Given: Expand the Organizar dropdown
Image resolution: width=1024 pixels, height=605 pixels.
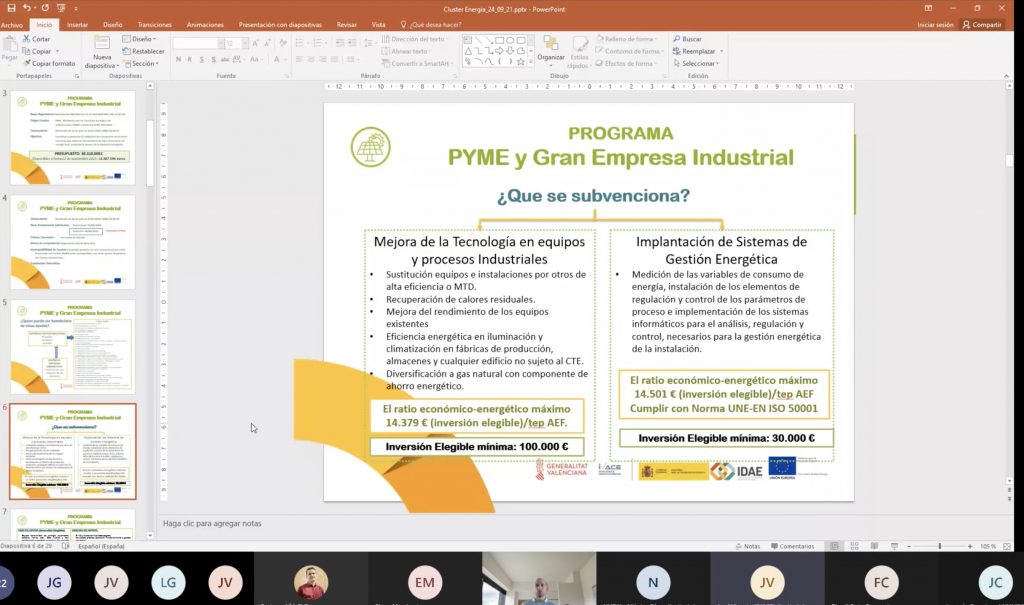Looking at the screenshot, I should (x=551, y=51).
